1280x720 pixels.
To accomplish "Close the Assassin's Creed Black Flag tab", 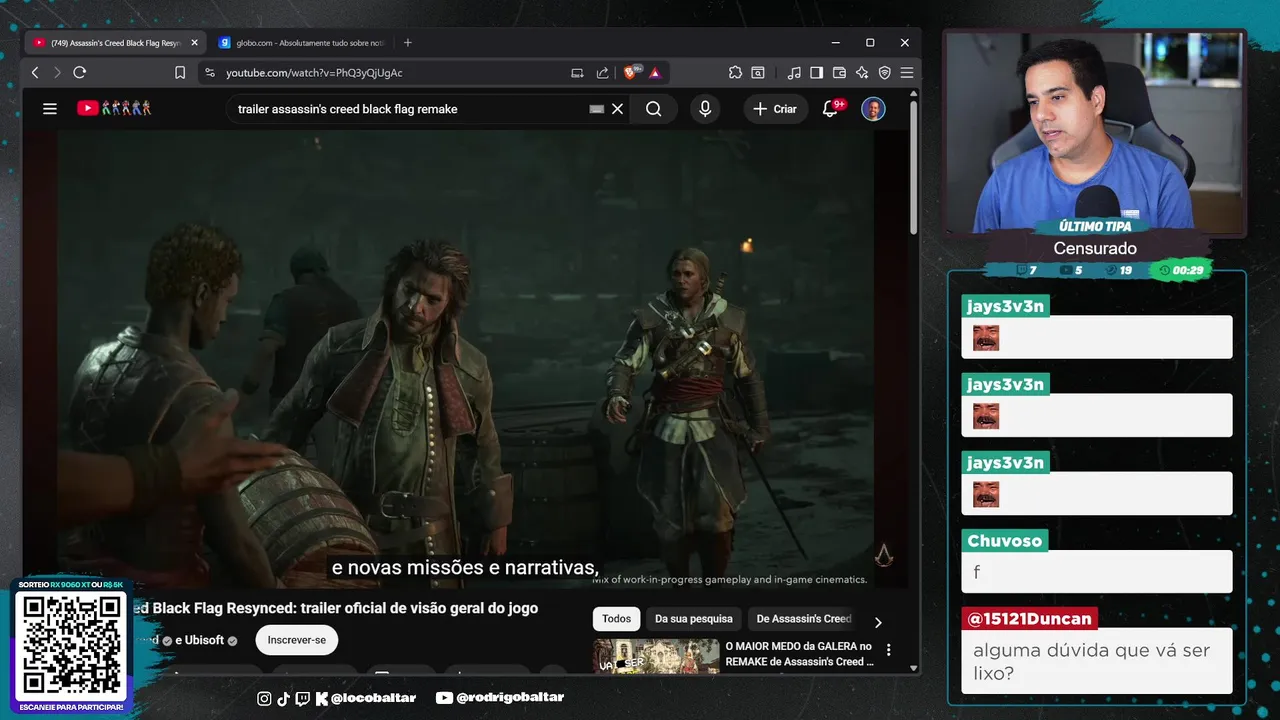I will click(194, 43).
